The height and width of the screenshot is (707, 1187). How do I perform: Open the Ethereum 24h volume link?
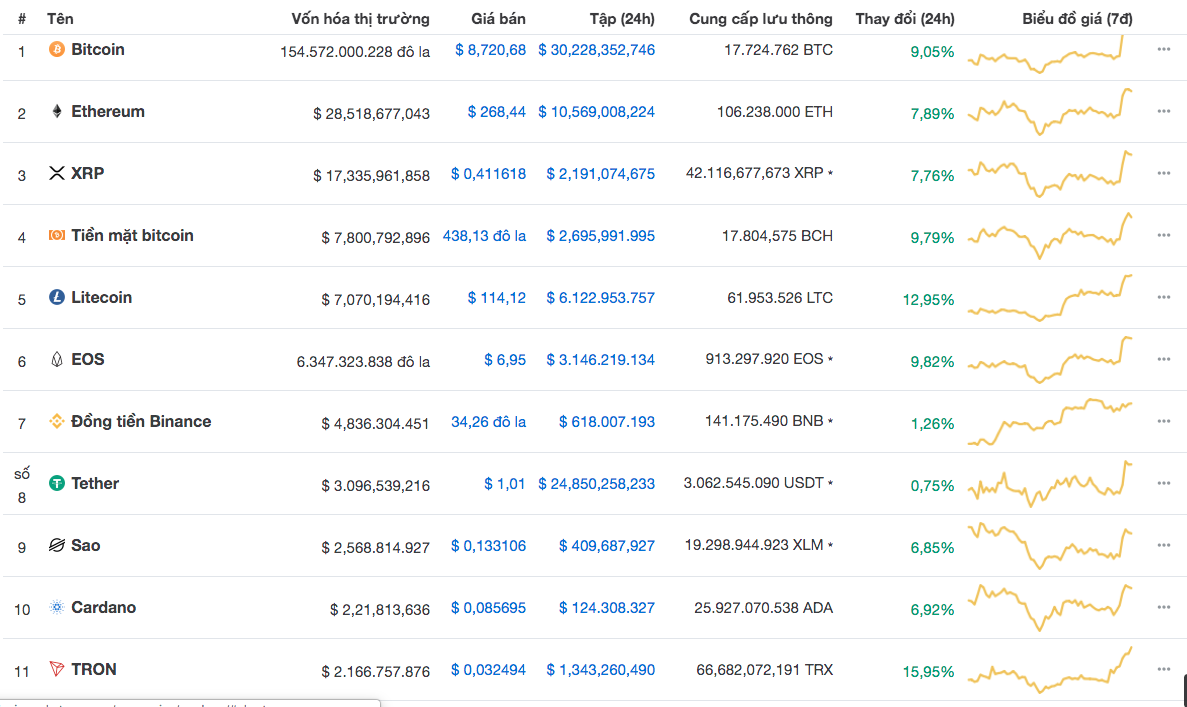tap(596, 111)
